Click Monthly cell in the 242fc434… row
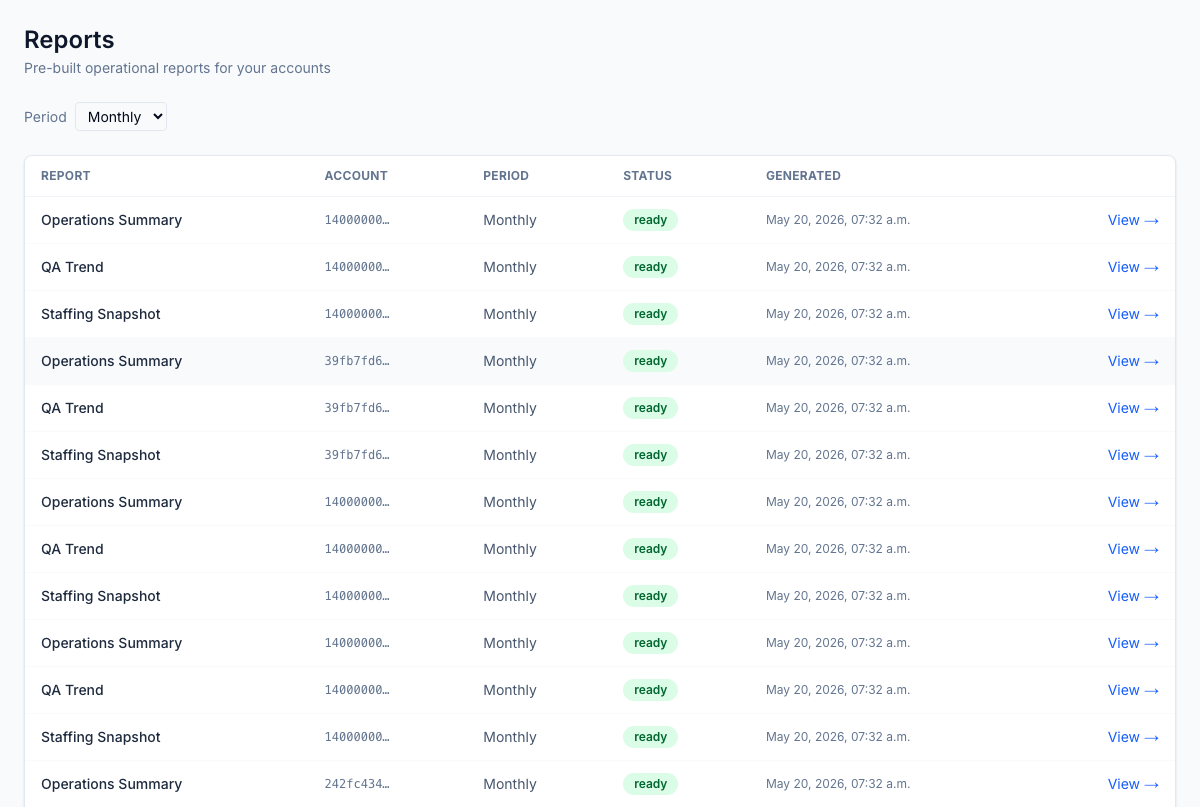This screenshot has height=807, width=1200. 510,784
